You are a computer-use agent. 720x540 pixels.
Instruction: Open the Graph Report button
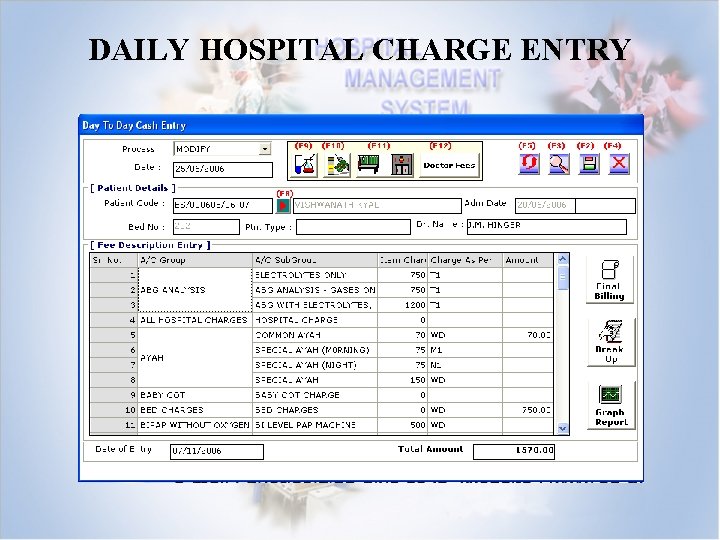click(x=611, y=405)
